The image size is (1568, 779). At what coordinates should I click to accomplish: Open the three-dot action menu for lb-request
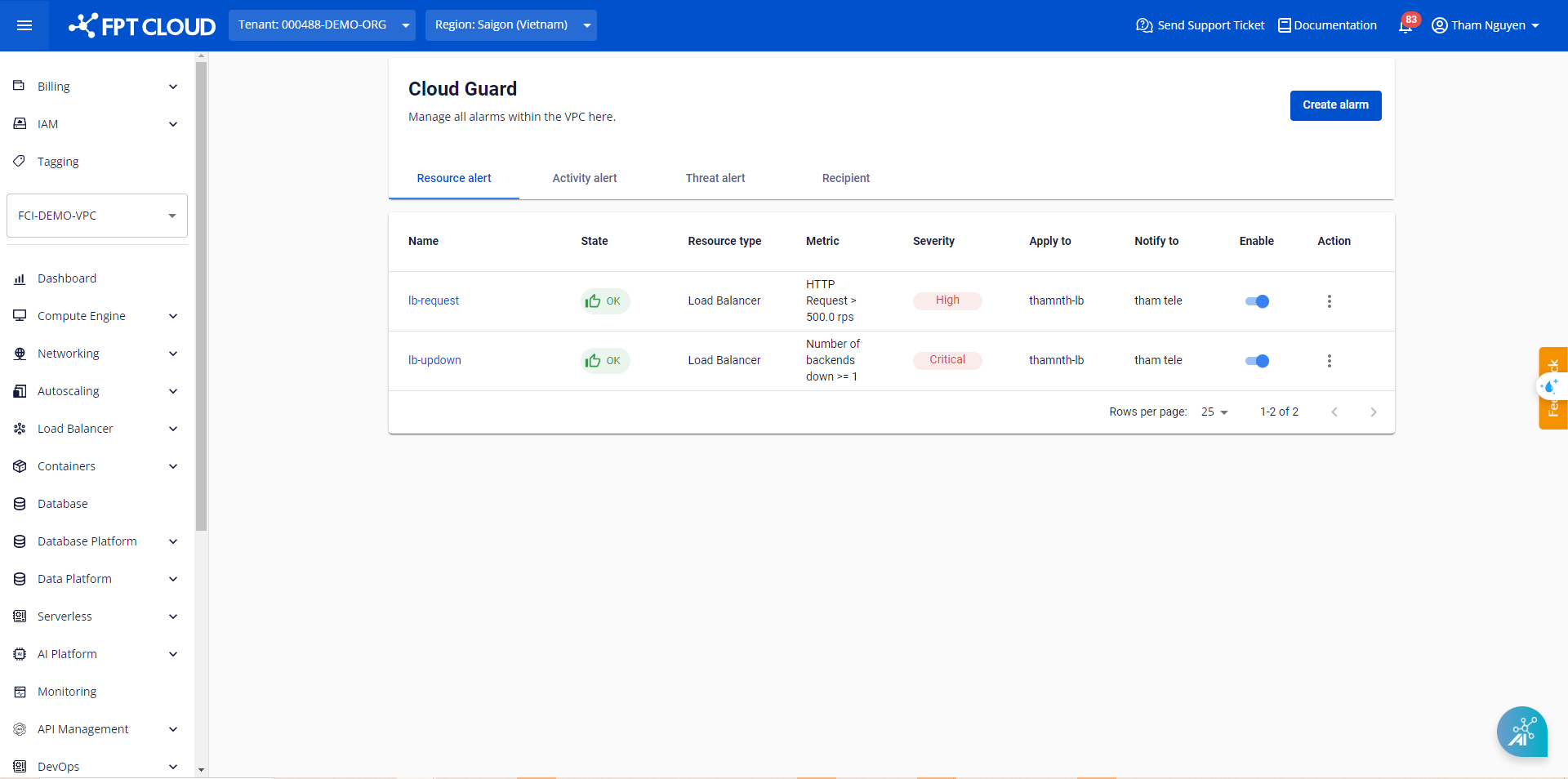coord(1329,301)
